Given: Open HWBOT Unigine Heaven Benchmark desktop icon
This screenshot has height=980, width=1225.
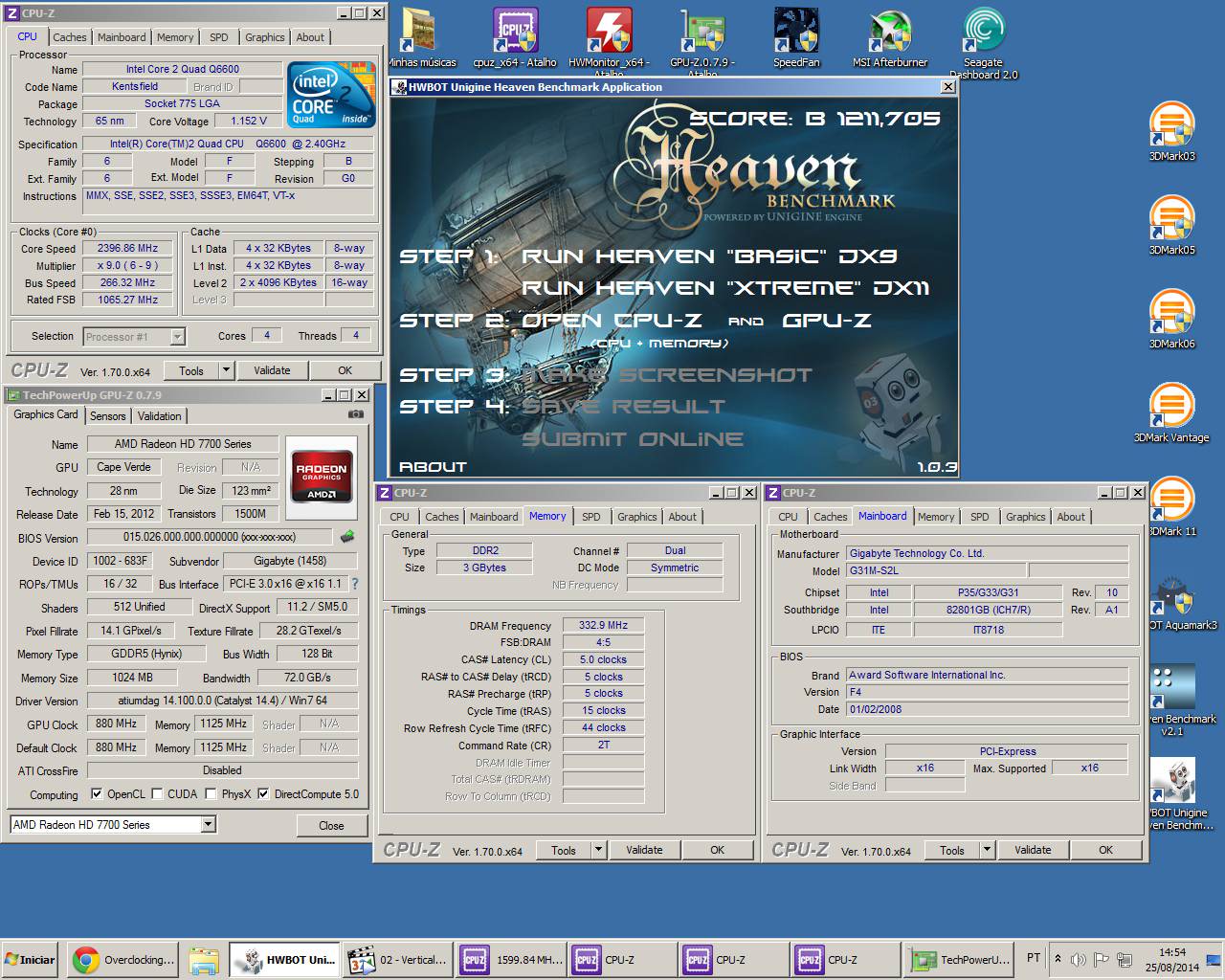Looking at the screenshot, I should pyautogui.click(x=1181, y=794).
